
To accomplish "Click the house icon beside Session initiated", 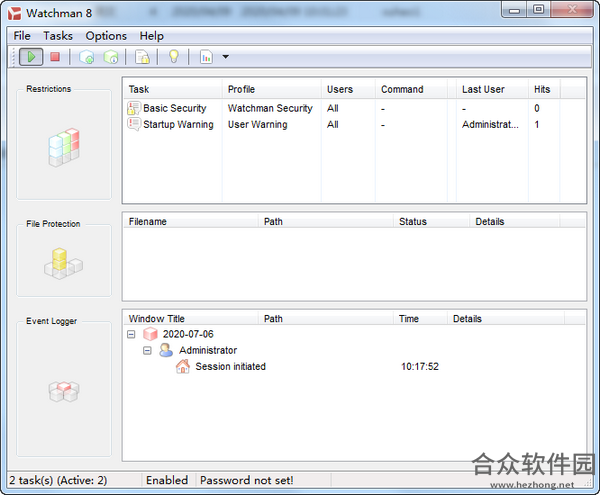I will pyautogui.click(x=183, y=366).
